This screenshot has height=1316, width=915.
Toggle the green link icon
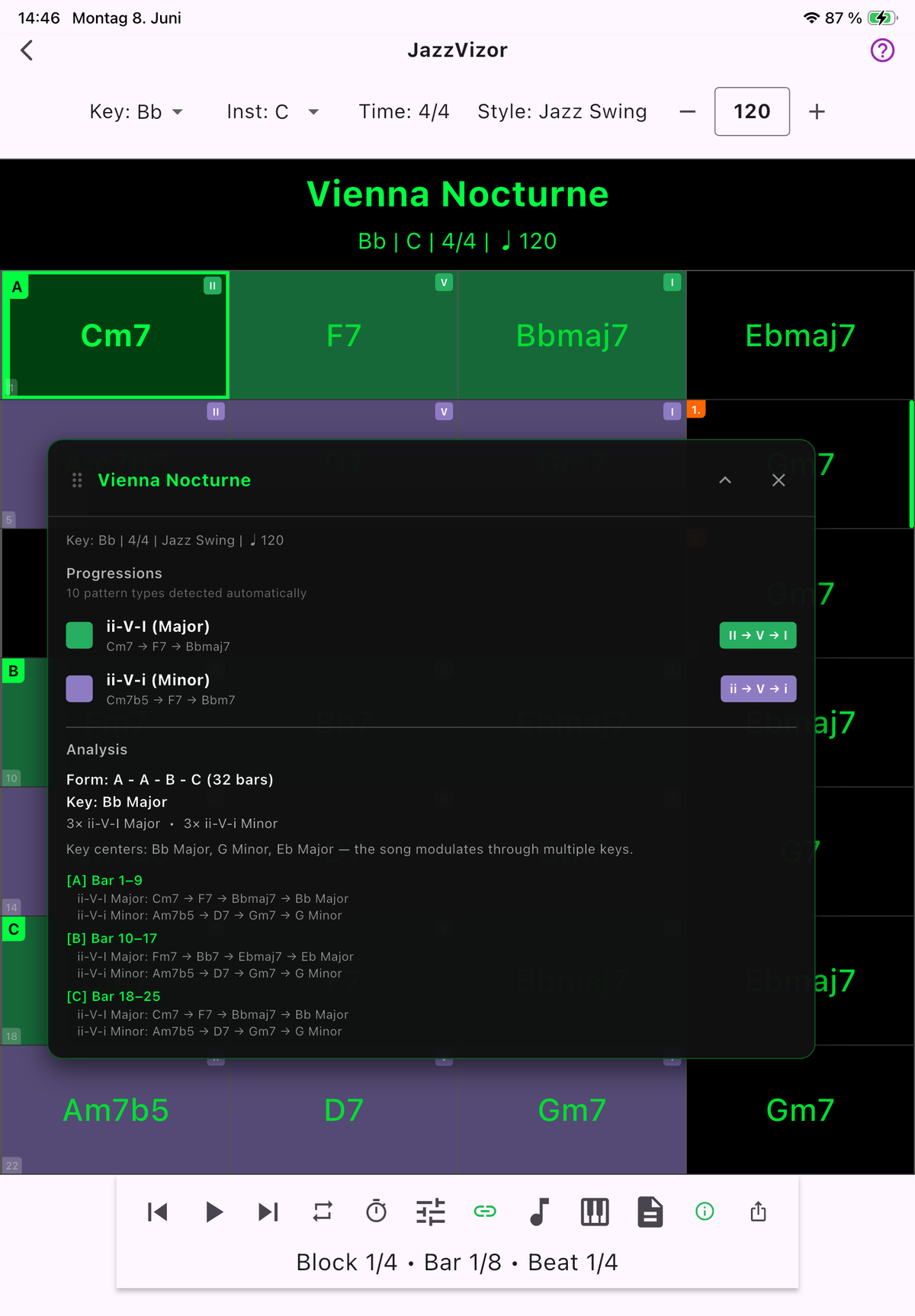[x=485, y=1211]
